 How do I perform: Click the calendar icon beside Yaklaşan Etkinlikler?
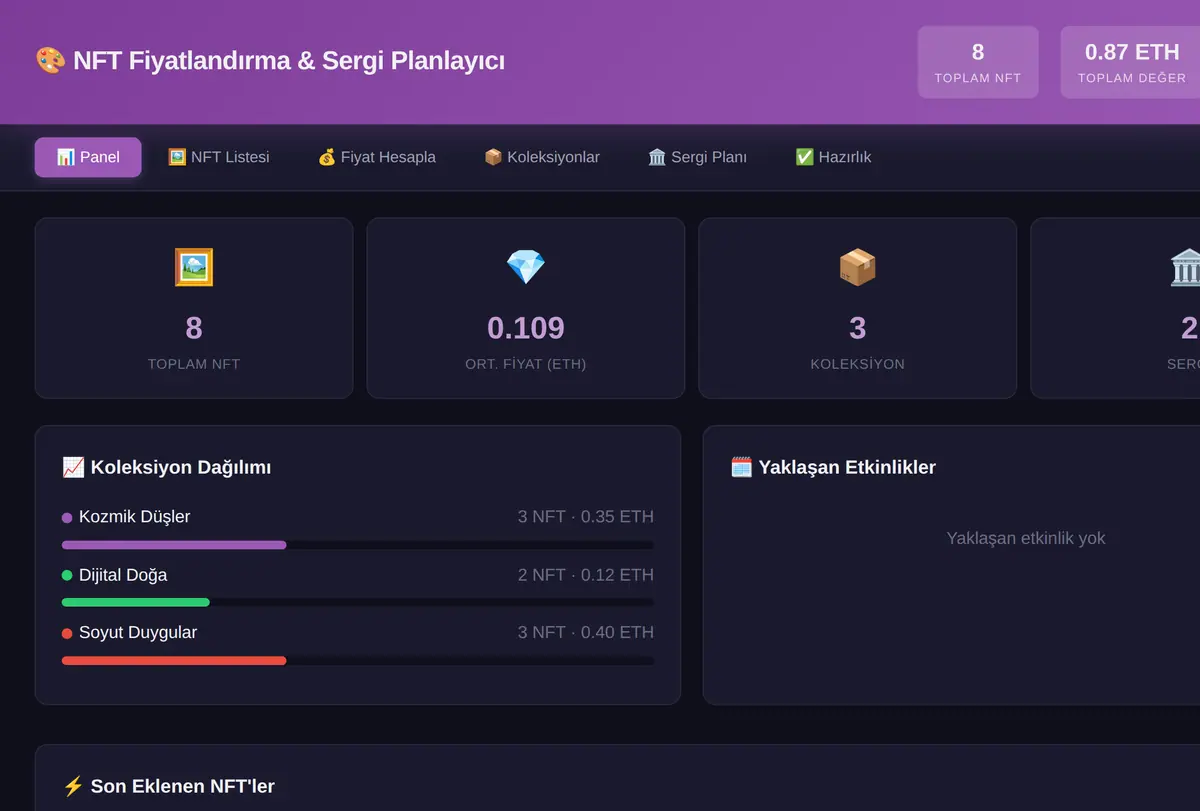[741, 467]
